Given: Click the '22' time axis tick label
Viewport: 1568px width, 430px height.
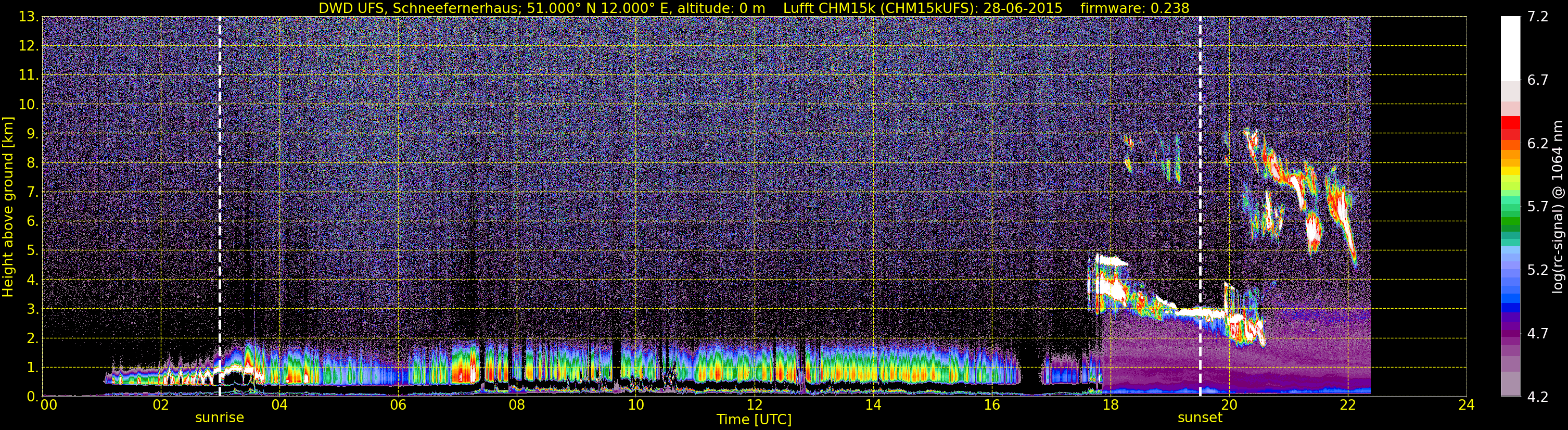Looking at the screenshot, I should click(1348, 406).
